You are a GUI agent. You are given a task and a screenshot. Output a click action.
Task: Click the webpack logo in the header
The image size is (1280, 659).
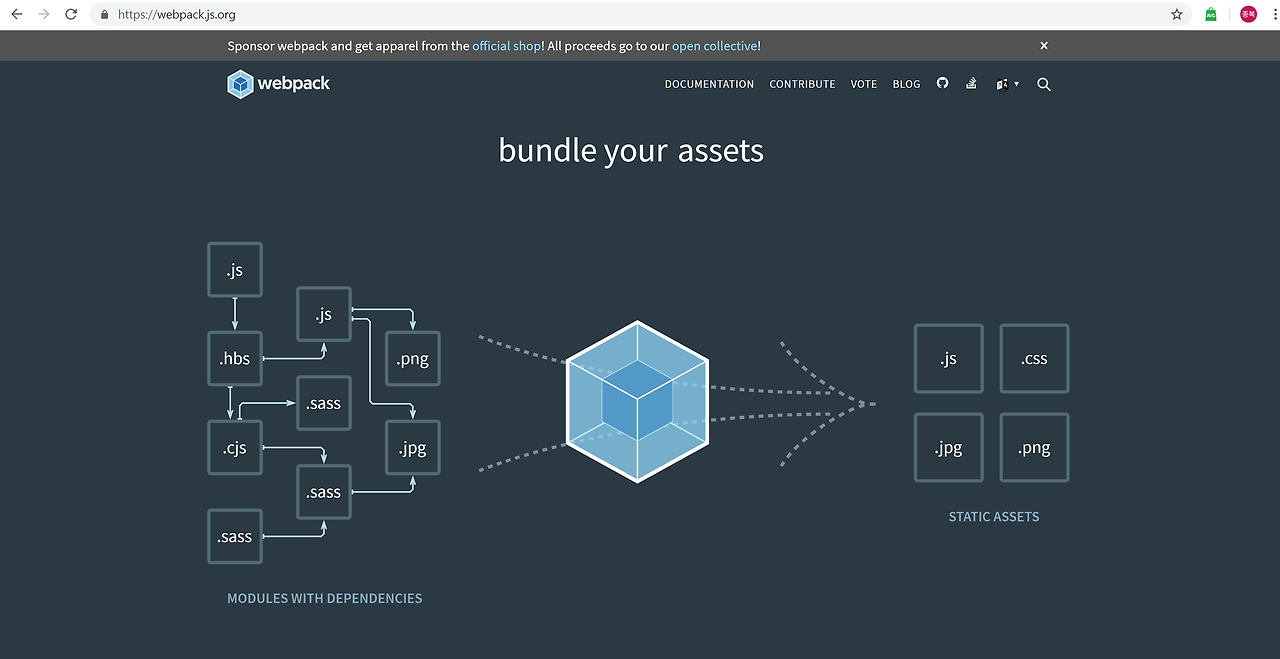pos(278,84)
